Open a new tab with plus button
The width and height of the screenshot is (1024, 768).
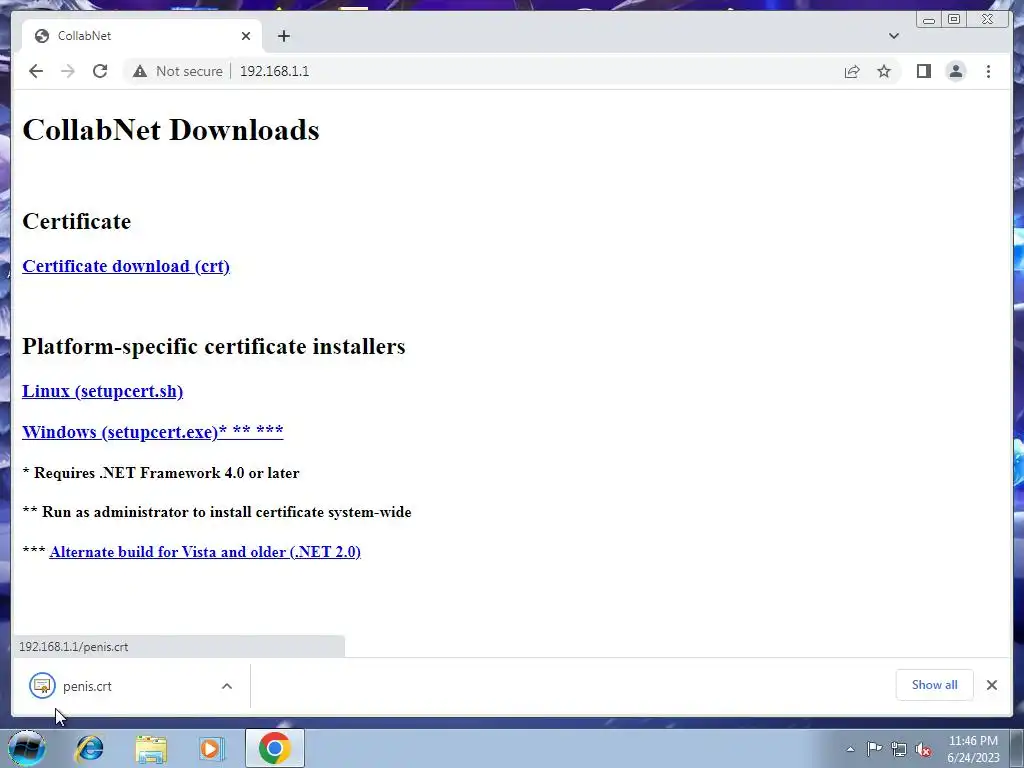click(283, 36)
